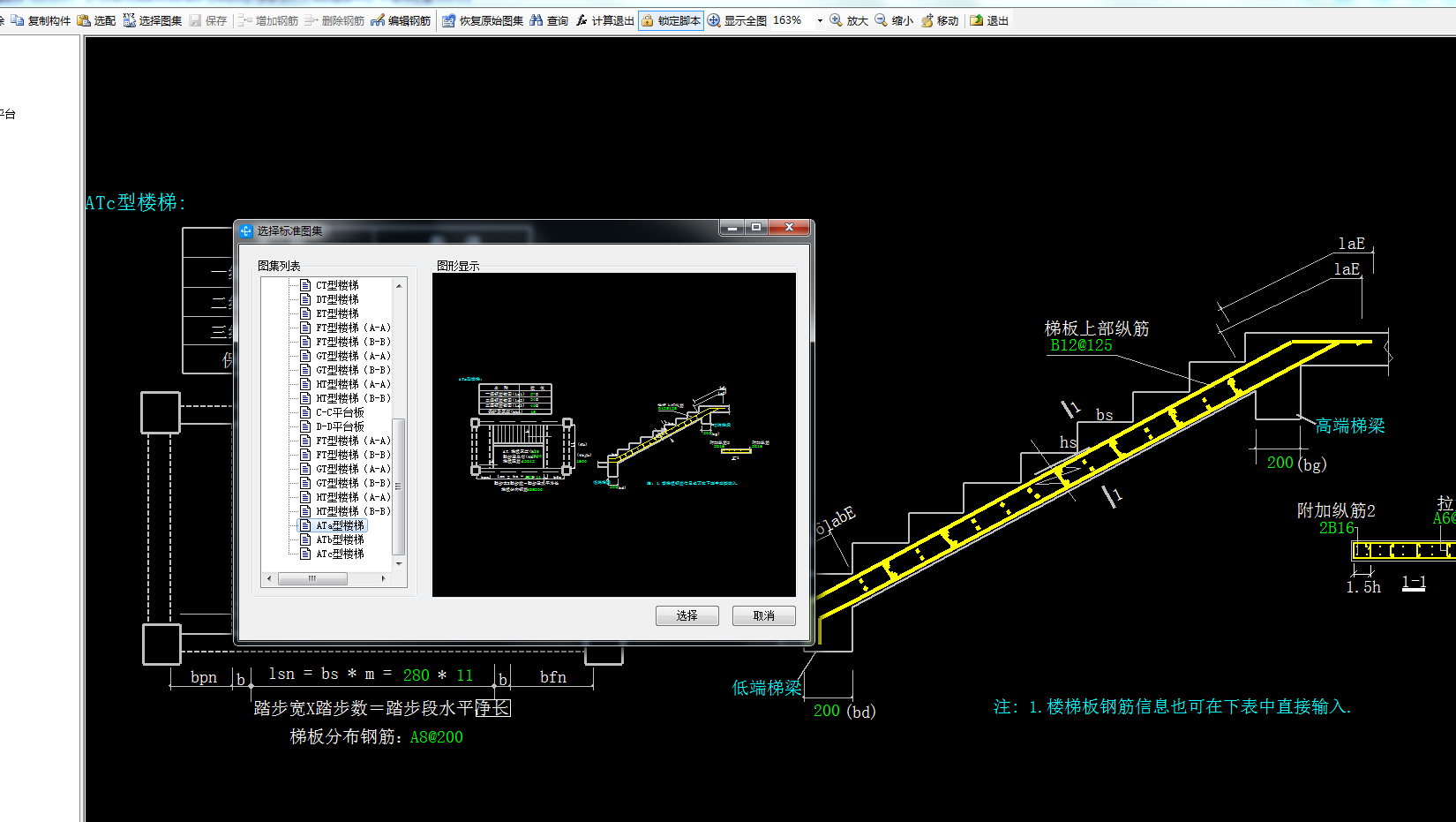Screen dimensions: 1456x822
Task: Click the stair preview in 图形显示 pane
Action: [x=613, y=434]
